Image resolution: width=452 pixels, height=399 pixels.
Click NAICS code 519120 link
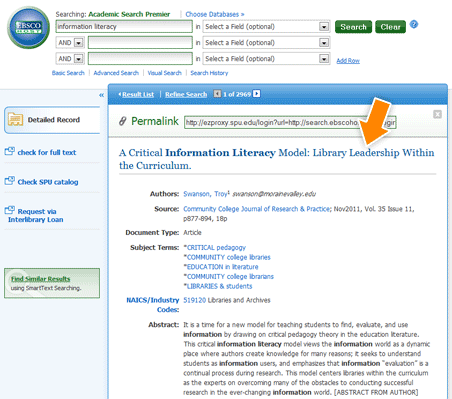pyautogui.click(x=195, y=300)
